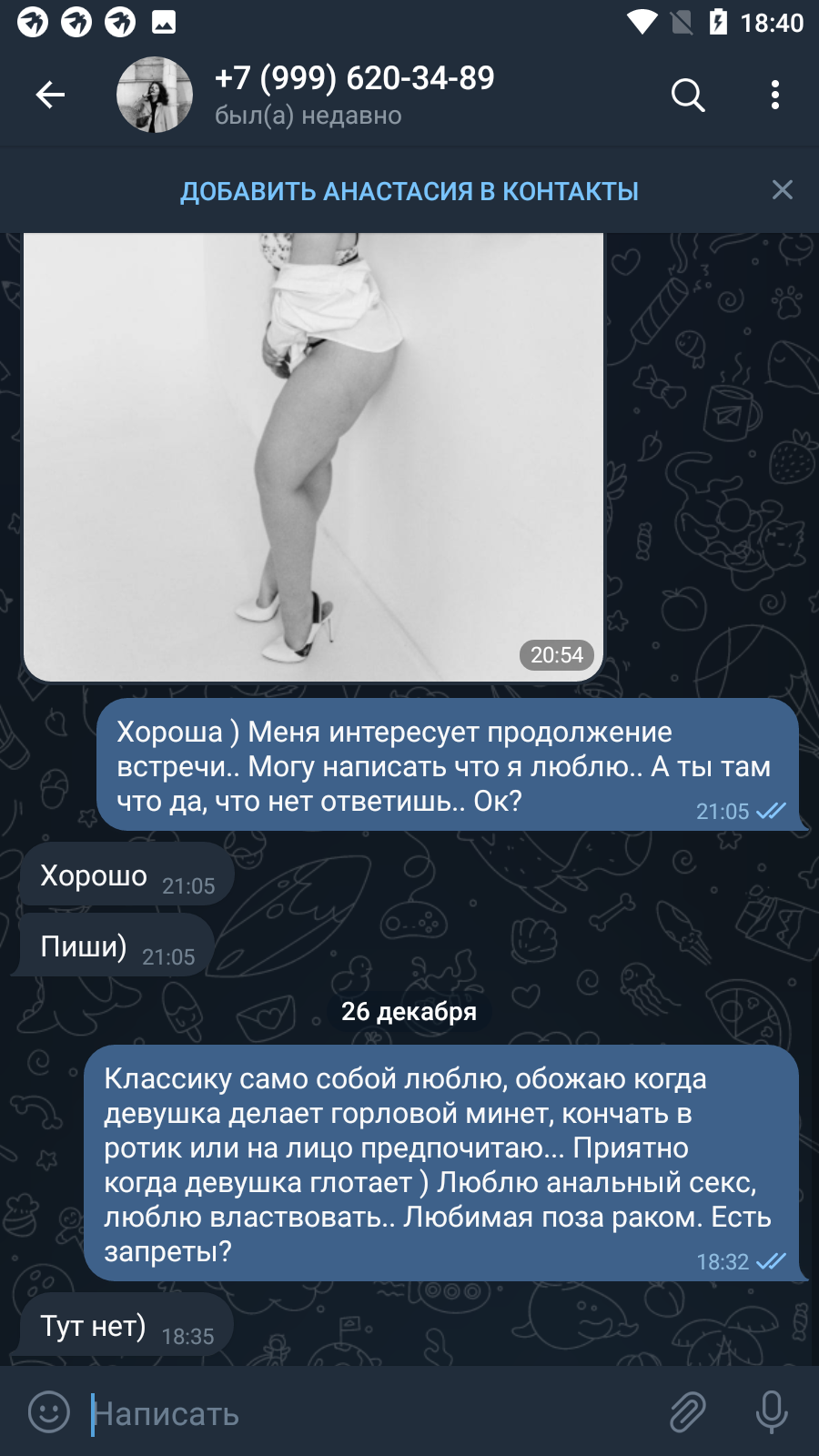Tap the image notification icon in status bar

(x=164, y=22)
